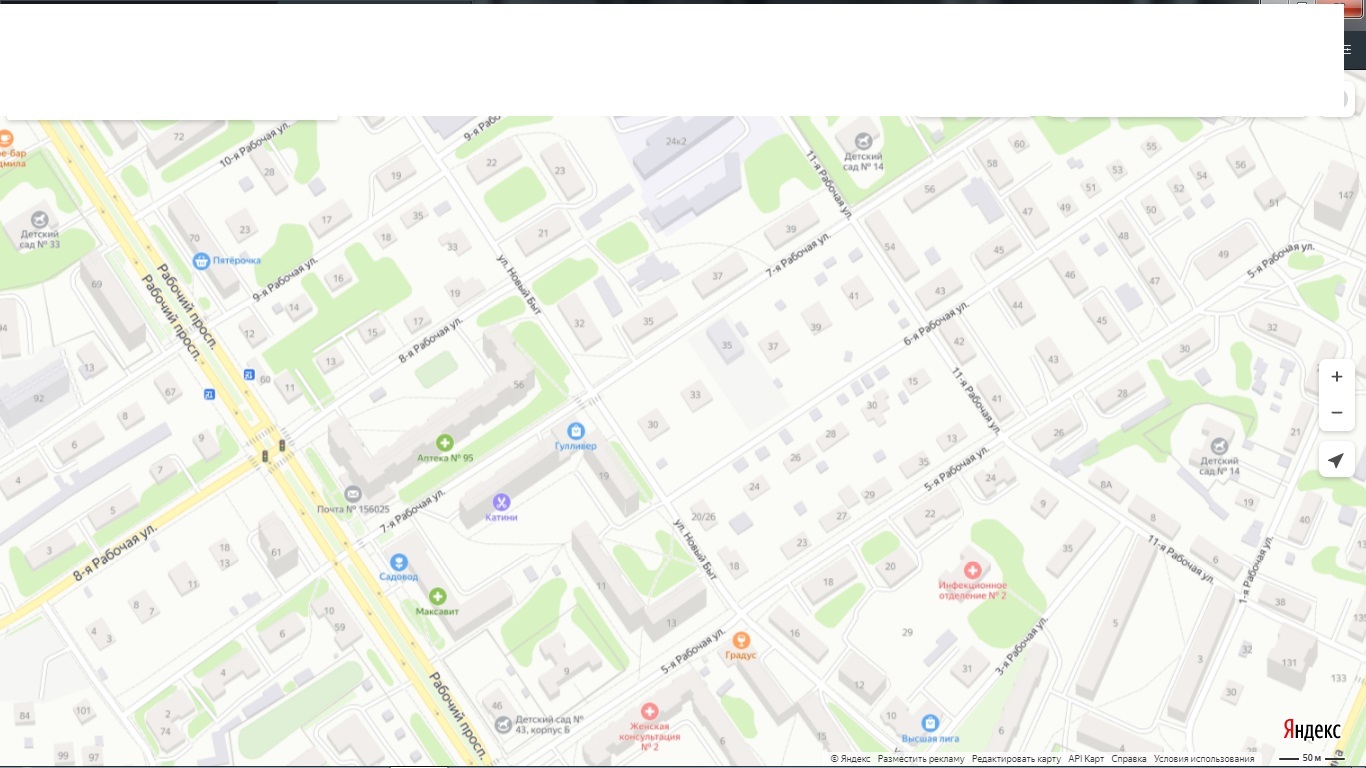This screenshot has width=1366, height=768.
Task: Open Инфекционное отделение № 2 marker
Action: [972, 569]
